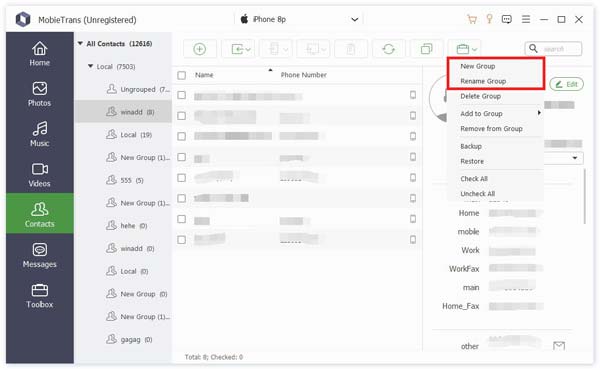This screenshot has height=370, width=600.
Task: Choose Delete Group from the menu
Action: pos(480,96)
